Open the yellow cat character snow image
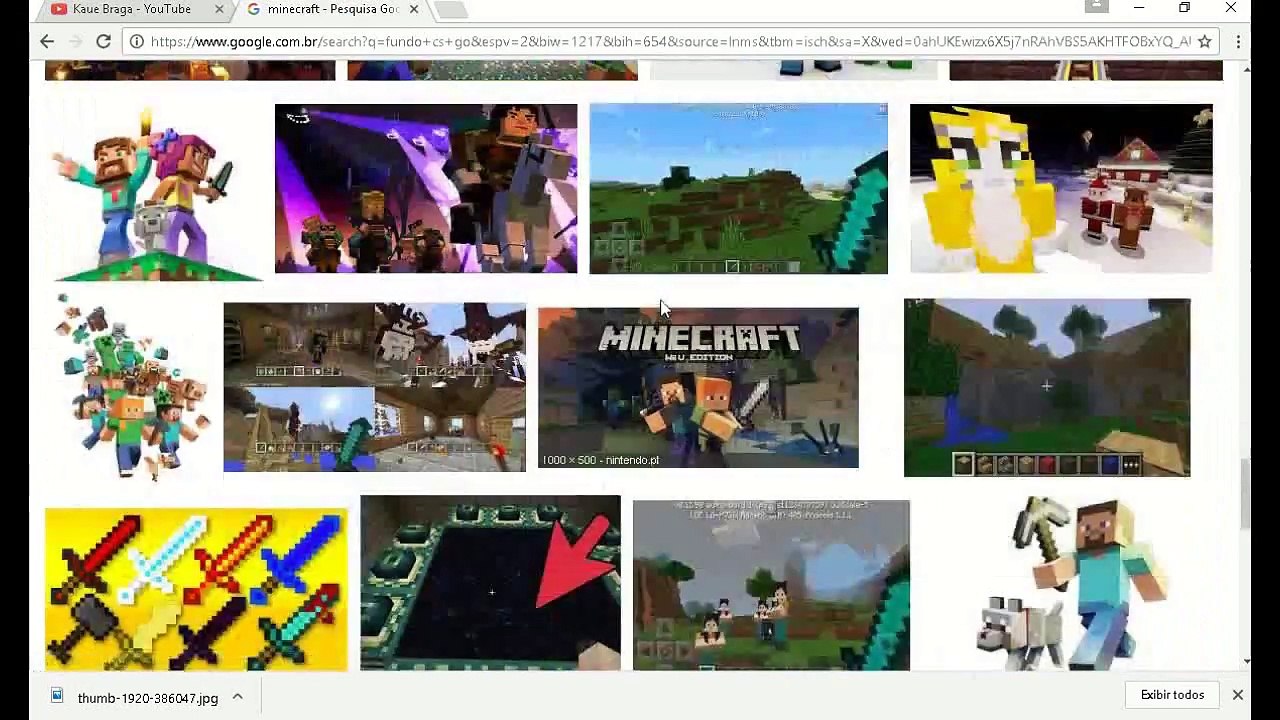Image resolution: width=1280 pixels, height=720 pixels. point(1061,188)
